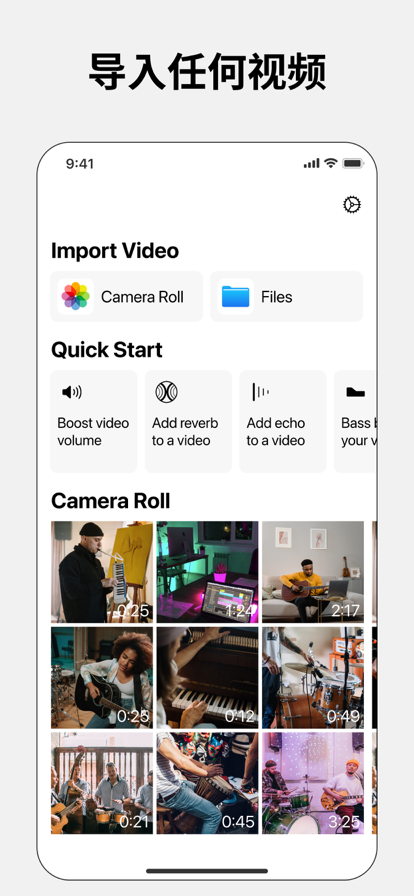Open settings via the gear icon
This screenshot has height=896, width=414.
[x=352, y=205]
